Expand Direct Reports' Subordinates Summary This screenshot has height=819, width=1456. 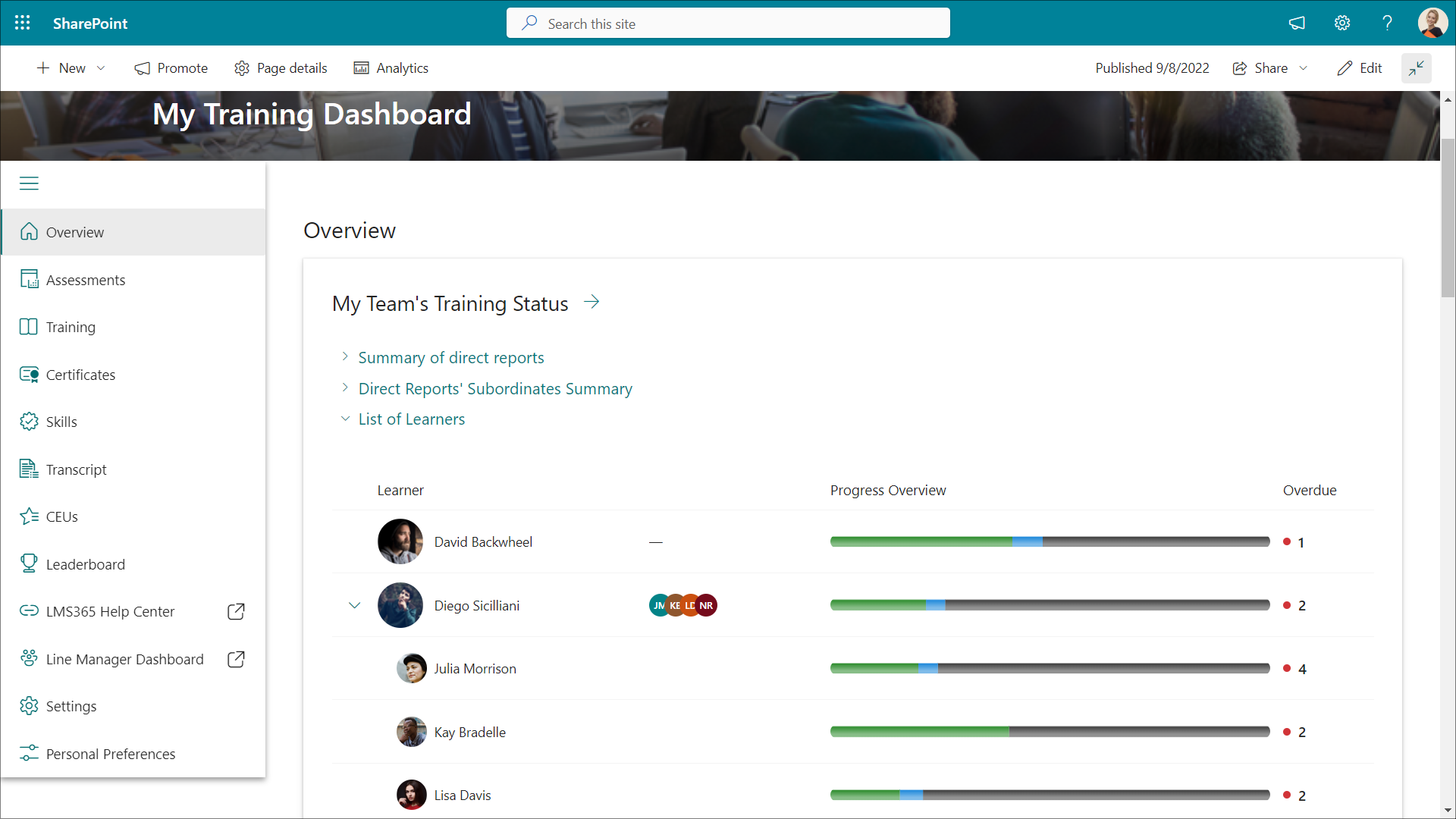[x=494, y=388]
